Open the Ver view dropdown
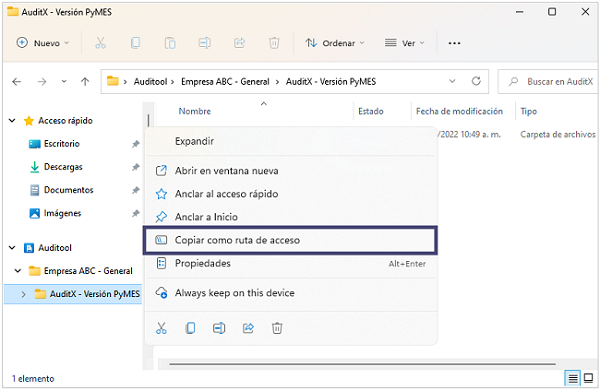Image resolution: width=600 pixels, height=391 pixels. pos(404,43)
